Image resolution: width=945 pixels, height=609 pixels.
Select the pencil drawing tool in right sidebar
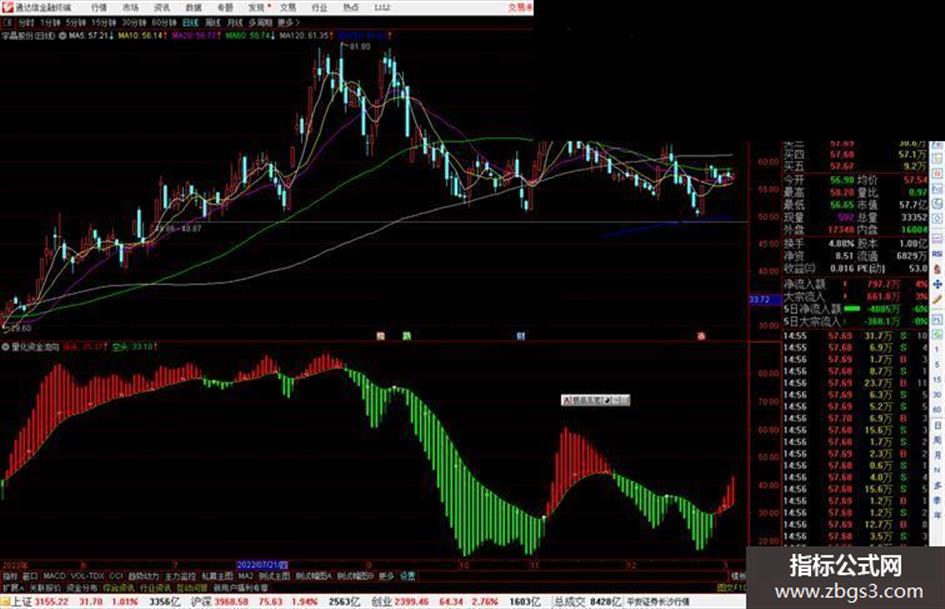pos(937,300)
